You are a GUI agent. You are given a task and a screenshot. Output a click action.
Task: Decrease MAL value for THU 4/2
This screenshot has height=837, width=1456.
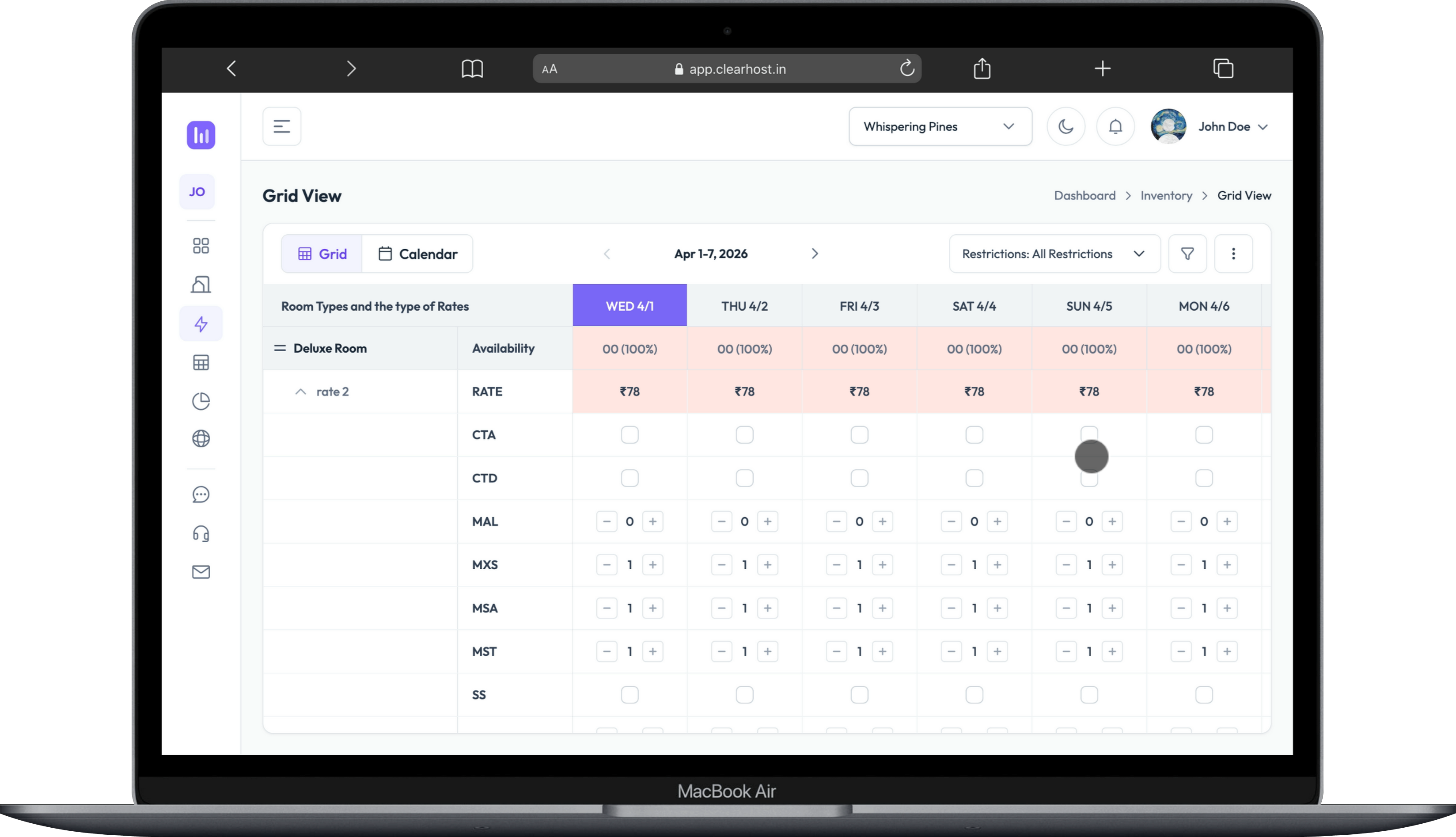tap(721, 521)
